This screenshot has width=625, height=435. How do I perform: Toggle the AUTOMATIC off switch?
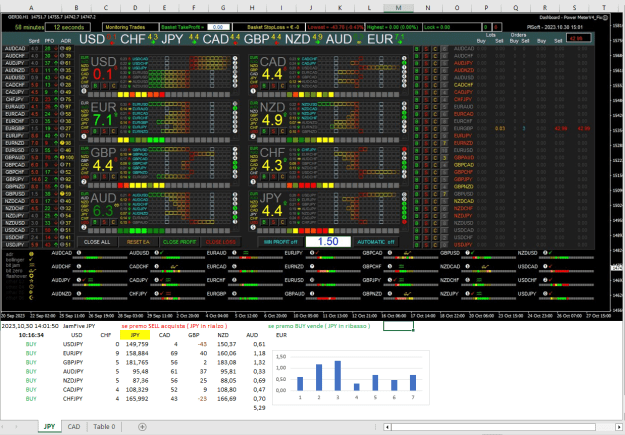376,242
